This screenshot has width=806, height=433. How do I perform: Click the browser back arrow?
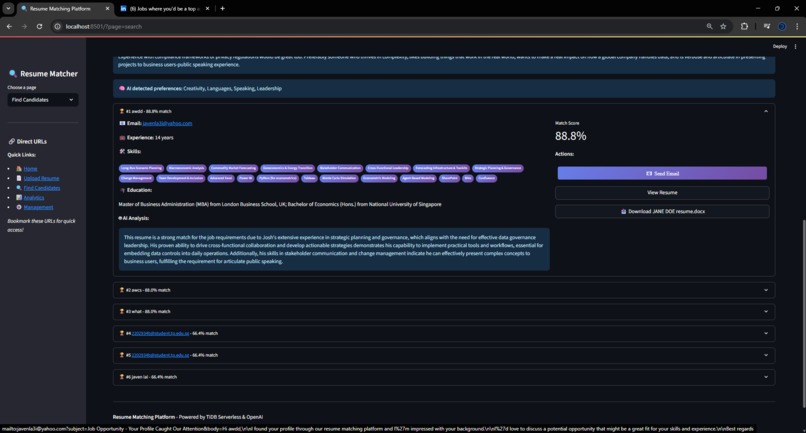(x=9, y=26)
